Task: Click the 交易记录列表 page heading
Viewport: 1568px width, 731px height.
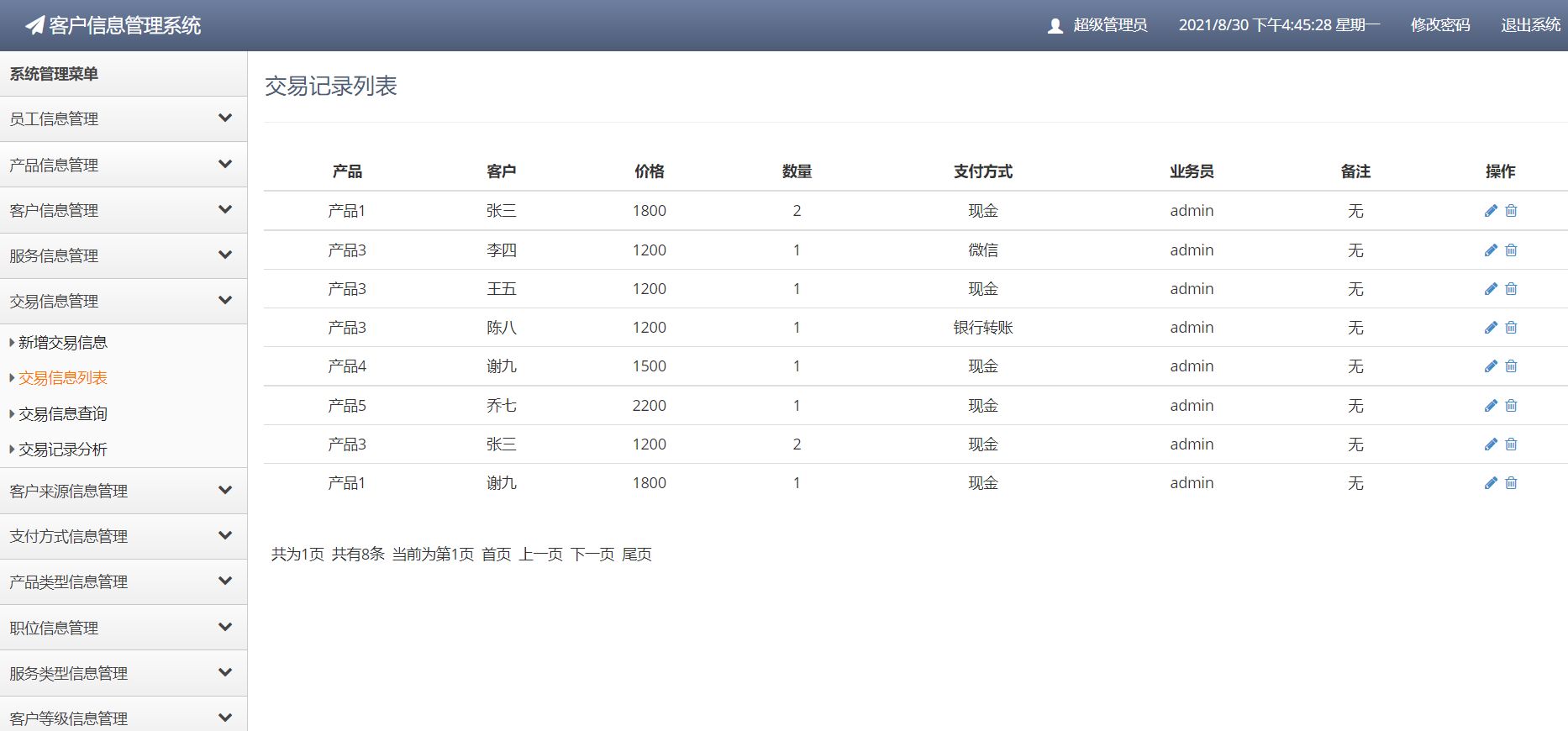Action: pyautogui.click(x=331, y=87)
